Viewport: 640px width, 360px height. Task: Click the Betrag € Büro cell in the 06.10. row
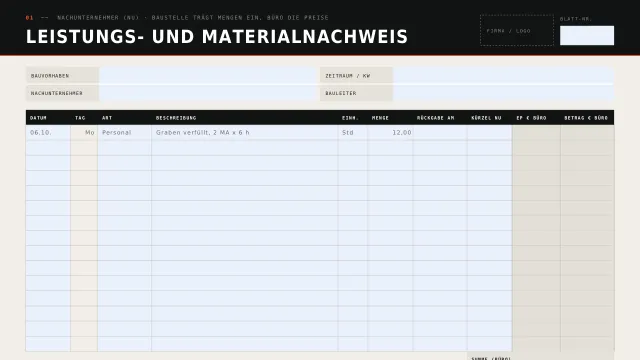[x=587, y=133]
